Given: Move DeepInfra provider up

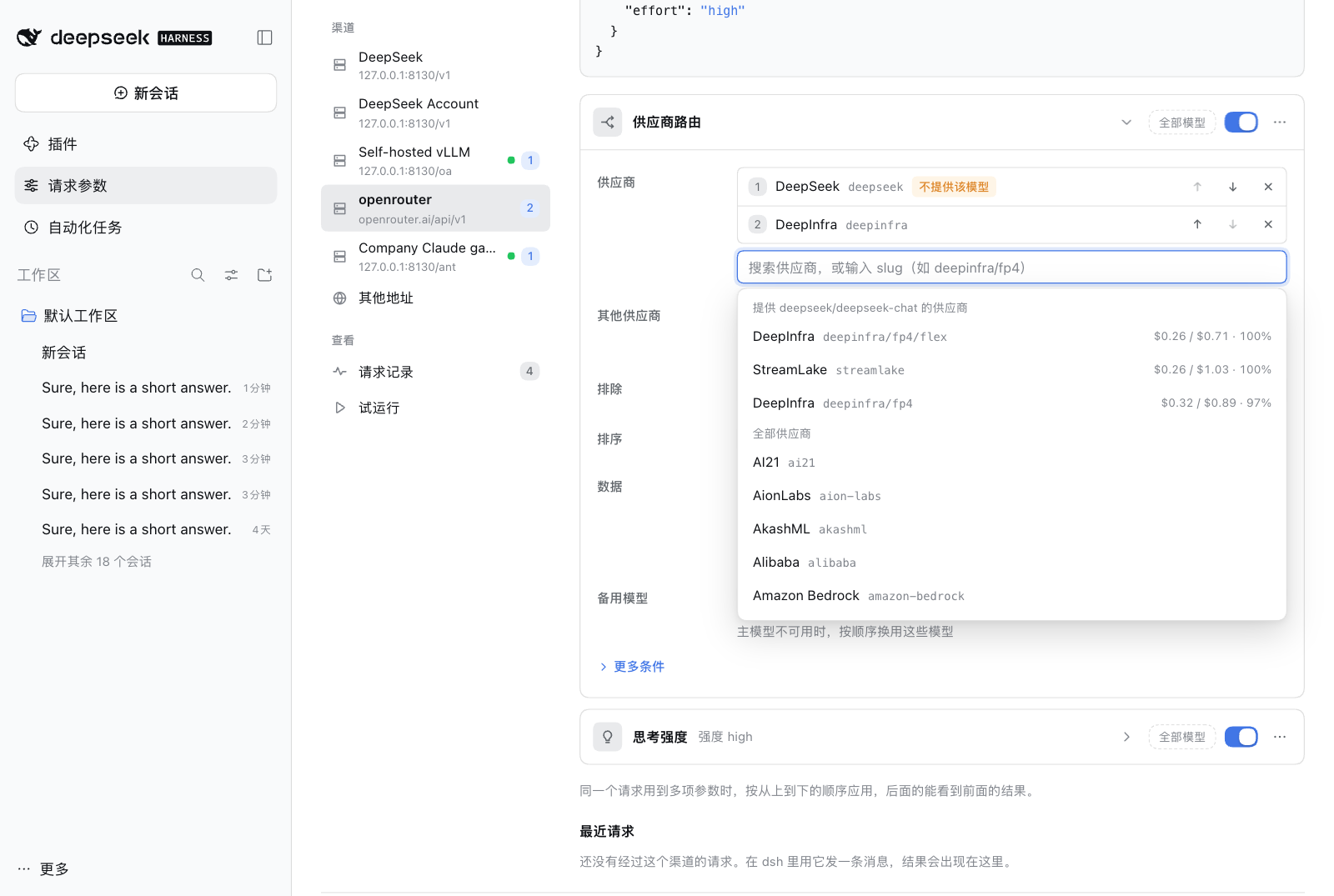Looking at the screenshot, I should click(1197, 224).
